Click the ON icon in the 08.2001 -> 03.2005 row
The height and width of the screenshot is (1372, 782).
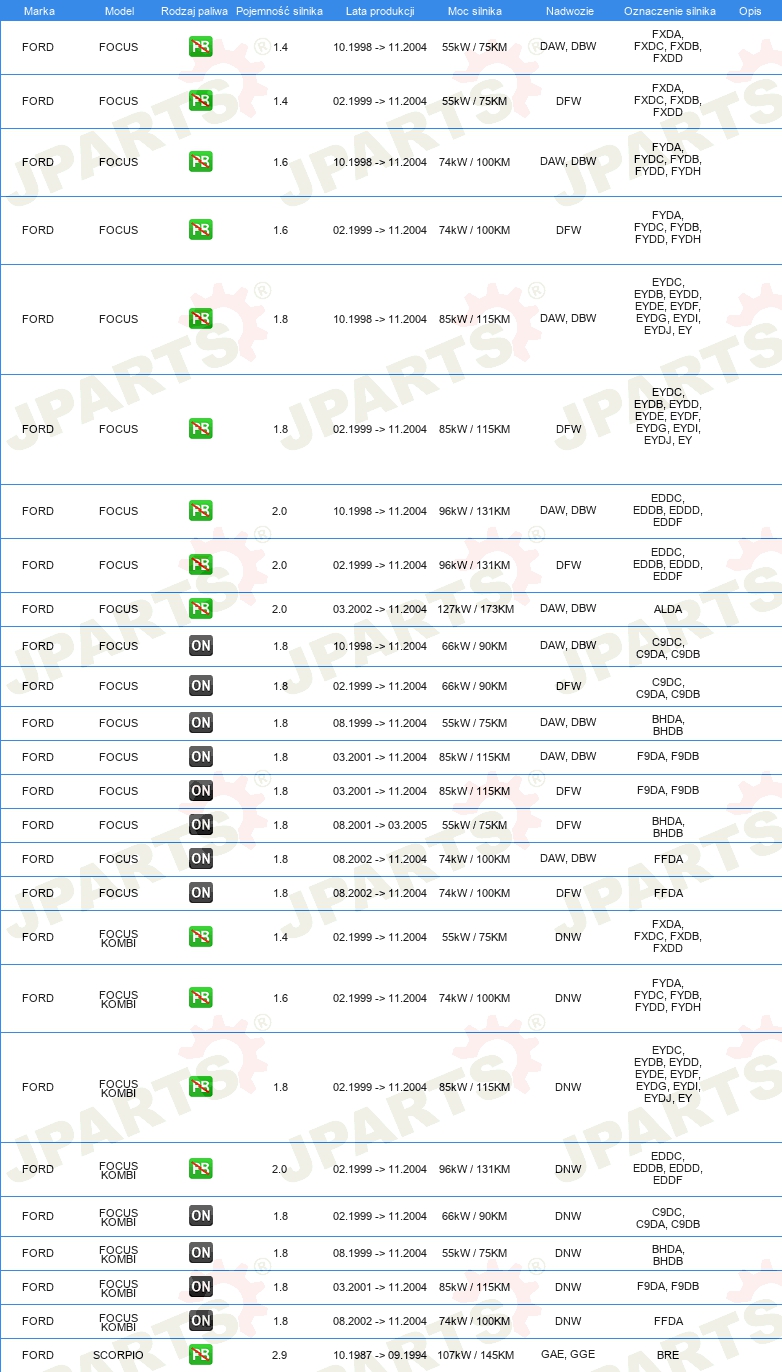point(201,825)
